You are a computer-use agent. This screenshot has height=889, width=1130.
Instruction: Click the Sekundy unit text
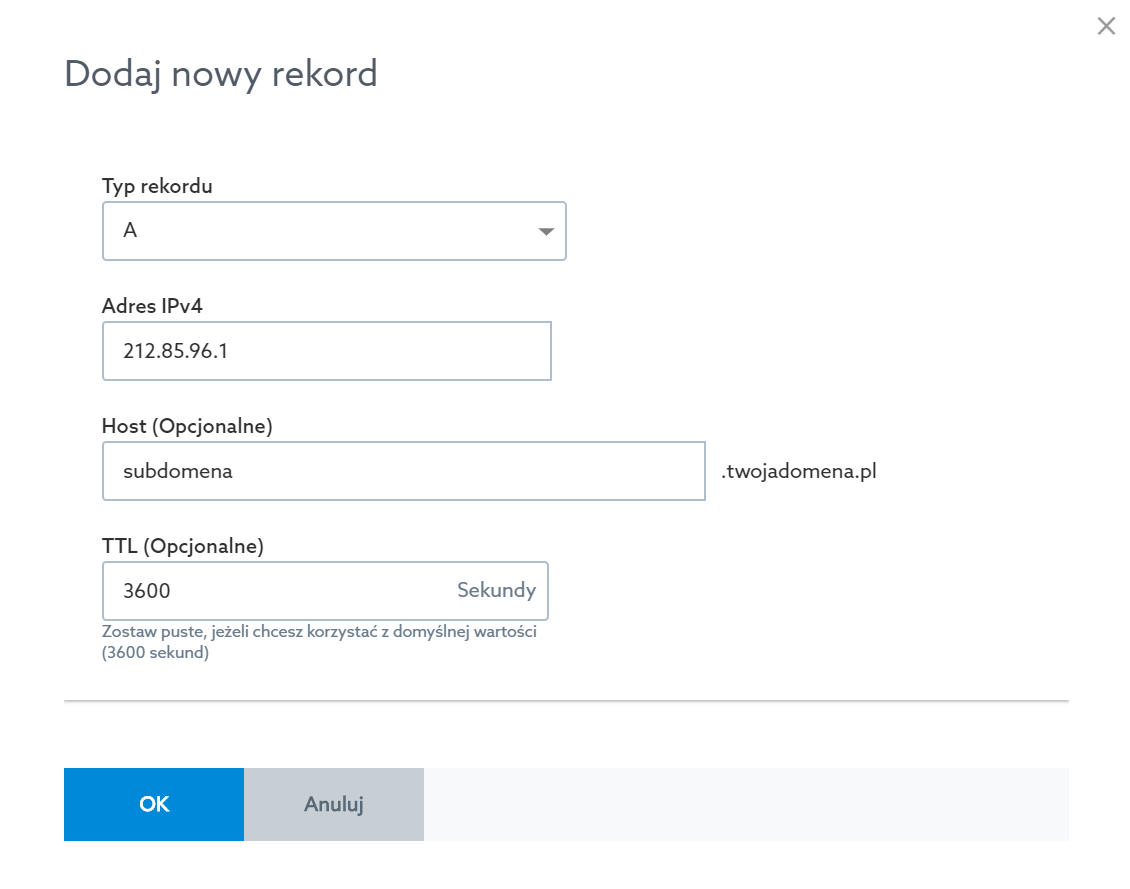tap(496, 590)
